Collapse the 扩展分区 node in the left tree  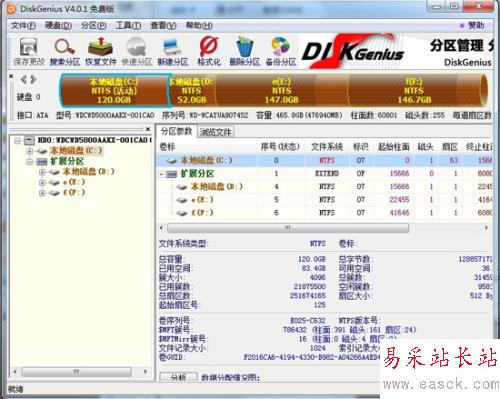click(30, 162)
